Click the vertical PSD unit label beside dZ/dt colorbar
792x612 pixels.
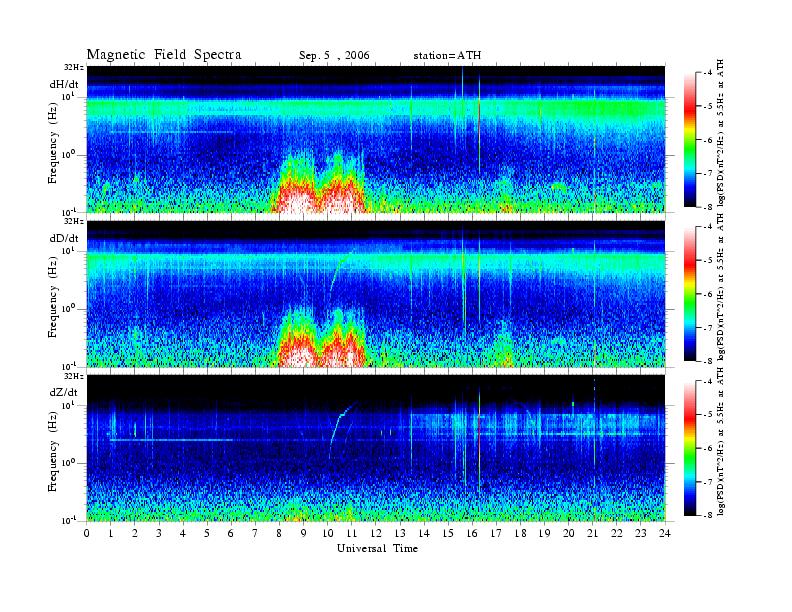coord(721,441)
